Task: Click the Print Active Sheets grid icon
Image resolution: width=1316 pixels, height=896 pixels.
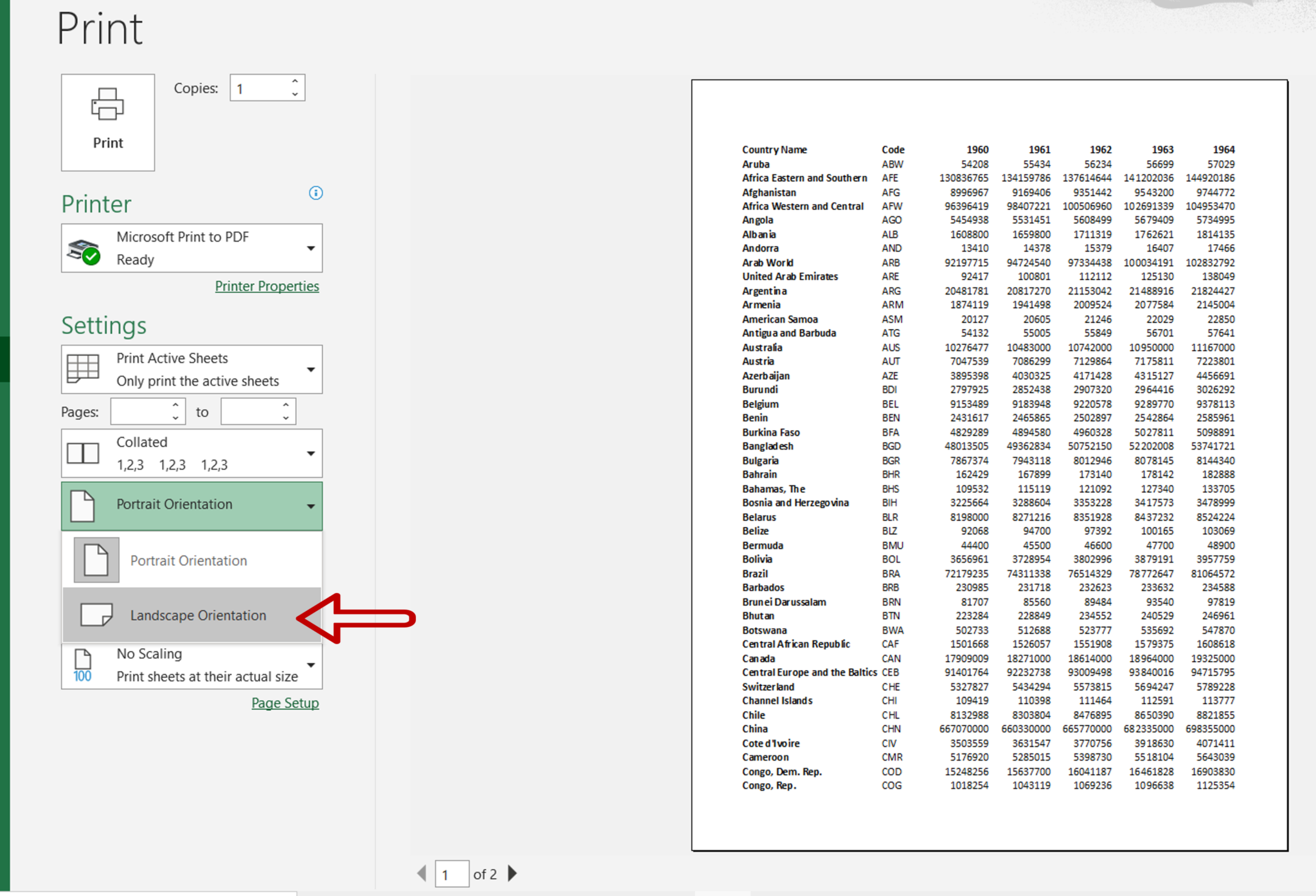Action: click(84, 369)
